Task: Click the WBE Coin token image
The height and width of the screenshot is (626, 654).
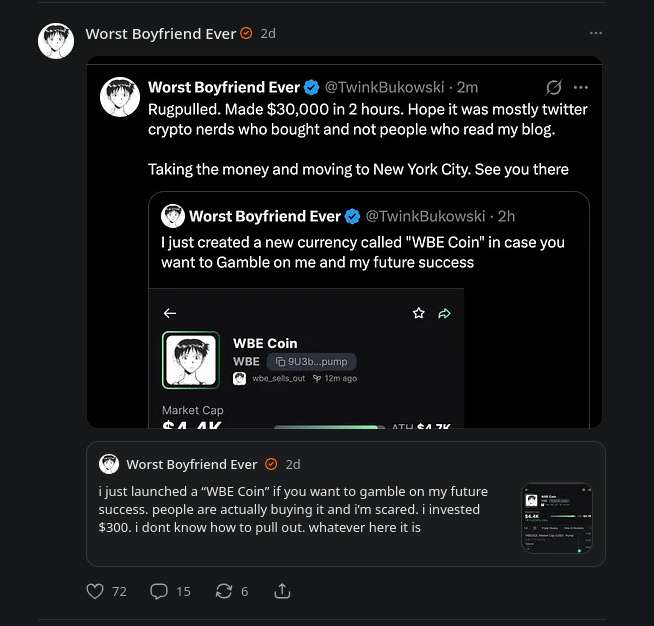Action: coord(190,360)
